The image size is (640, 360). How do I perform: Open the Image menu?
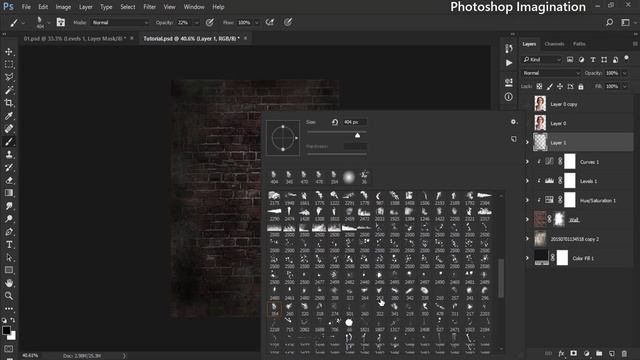(63, 7)
